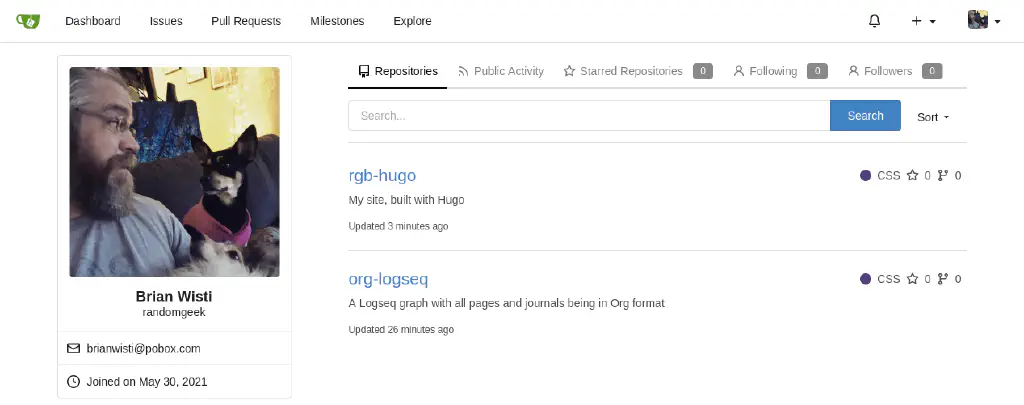This screenshot has height=405, width=1024.
Task: Click the Gitea logo icon
Action: [27, 21]
